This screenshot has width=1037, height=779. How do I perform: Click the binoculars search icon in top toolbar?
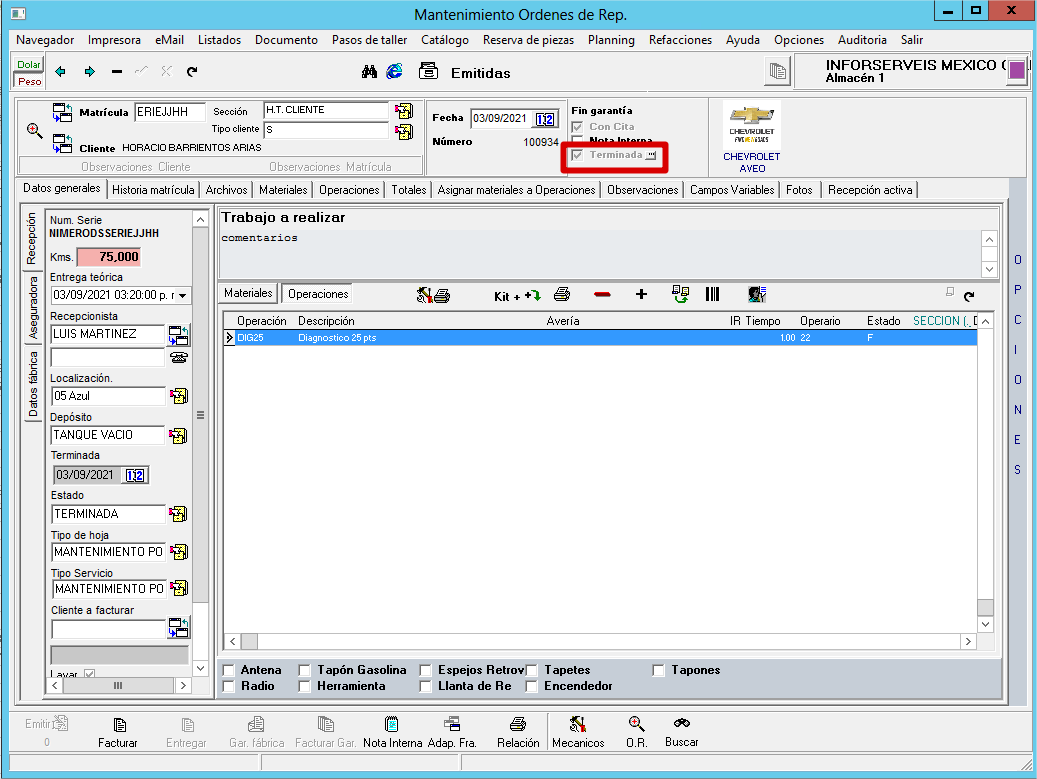tap(368, 72)
